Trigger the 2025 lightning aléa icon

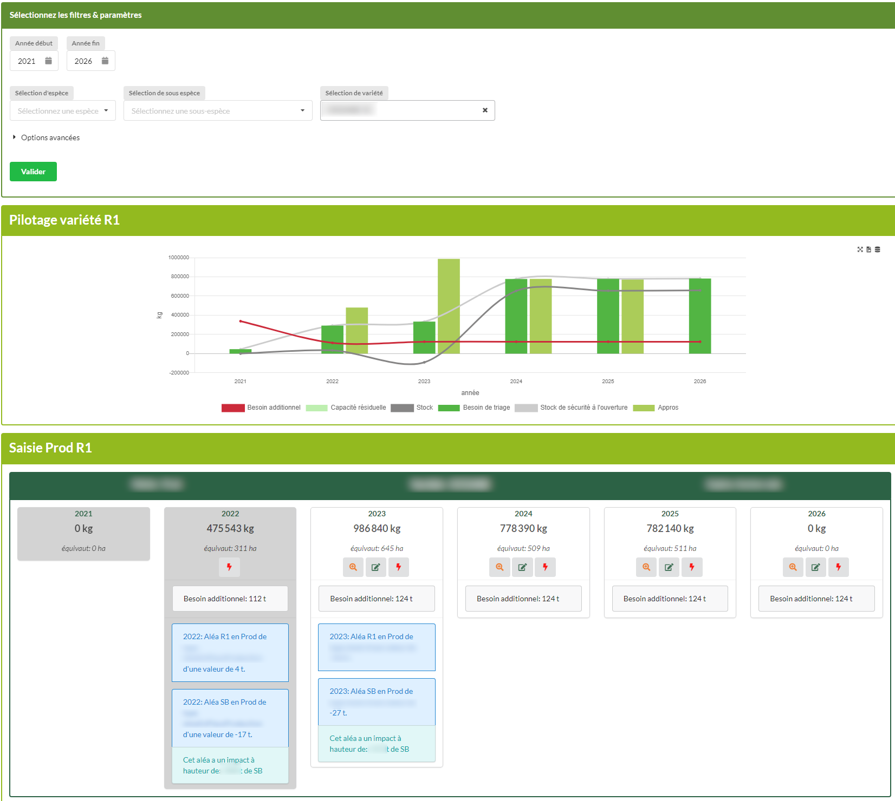[692, 567]
